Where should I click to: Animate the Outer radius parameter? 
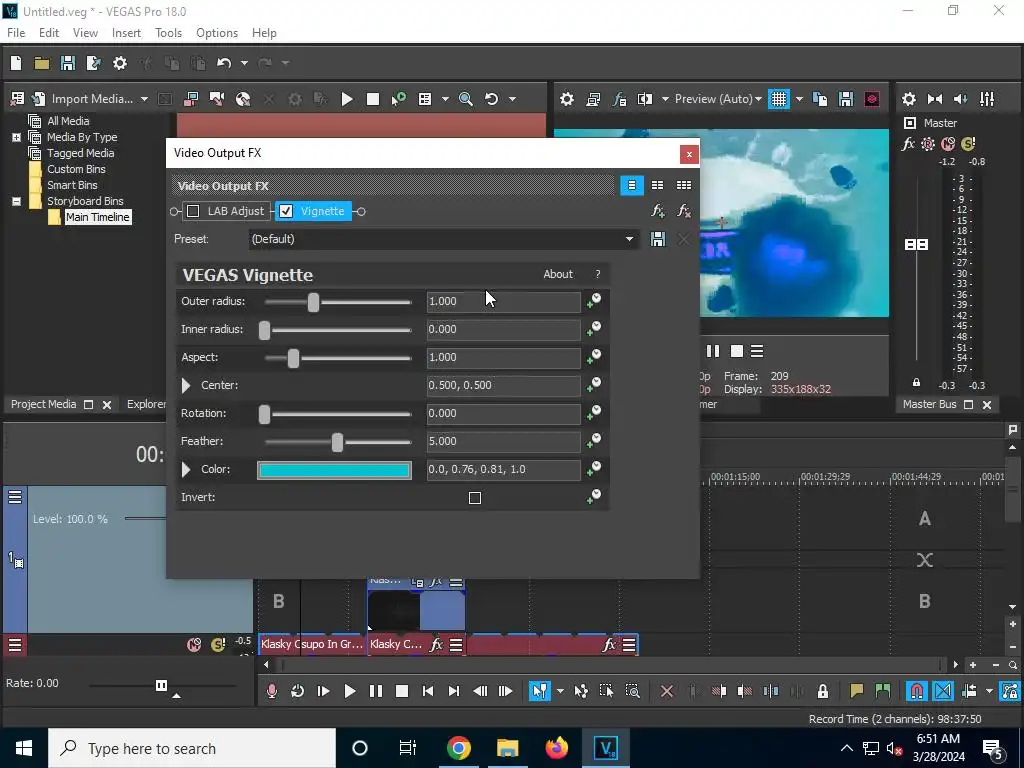[594, 300]
